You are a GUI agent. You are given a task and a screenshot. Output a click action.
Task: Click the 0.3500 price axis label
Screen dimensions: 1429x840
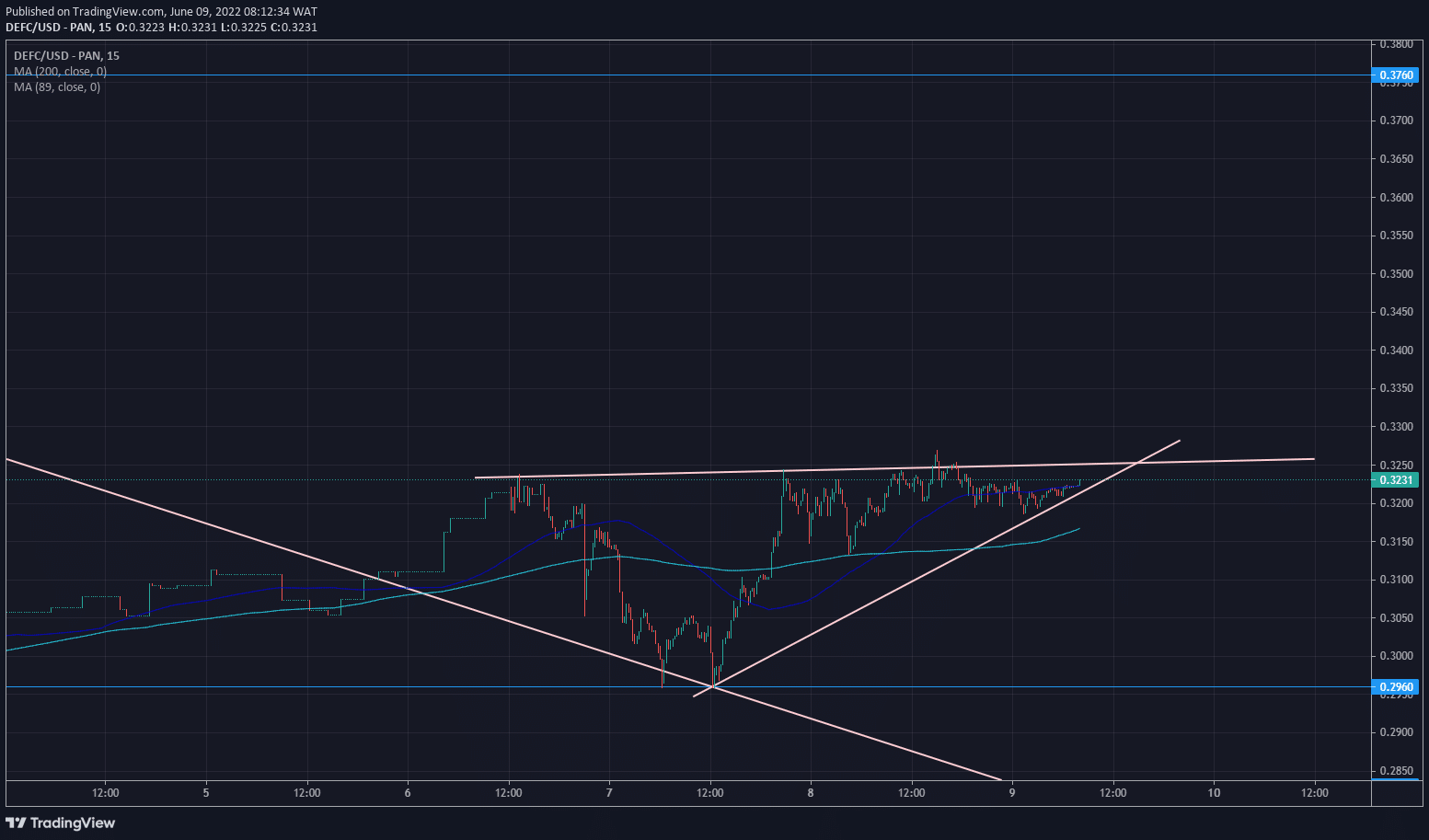pos(1396,273)
